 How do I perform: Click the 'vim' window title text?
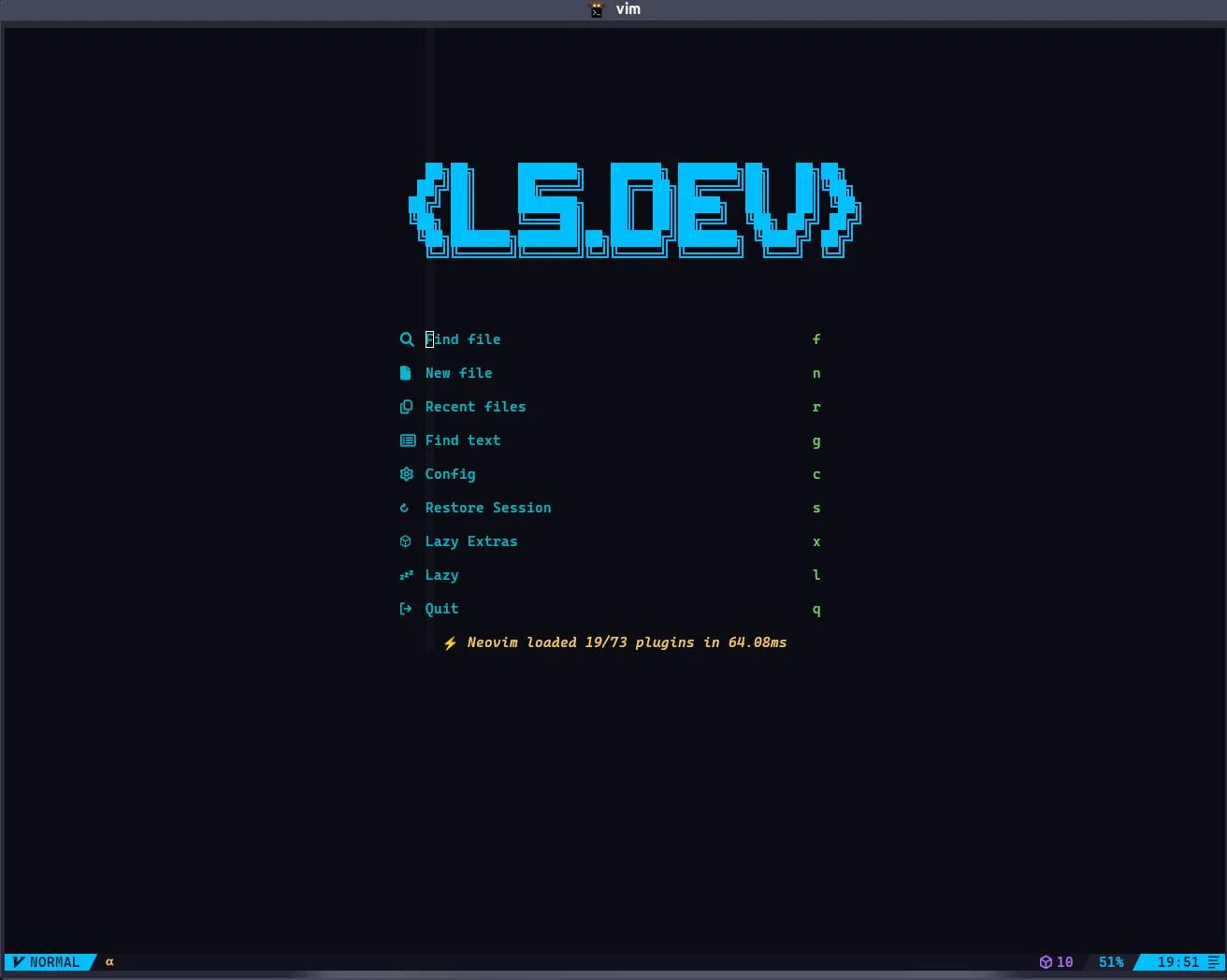click(x=628, y=9)
